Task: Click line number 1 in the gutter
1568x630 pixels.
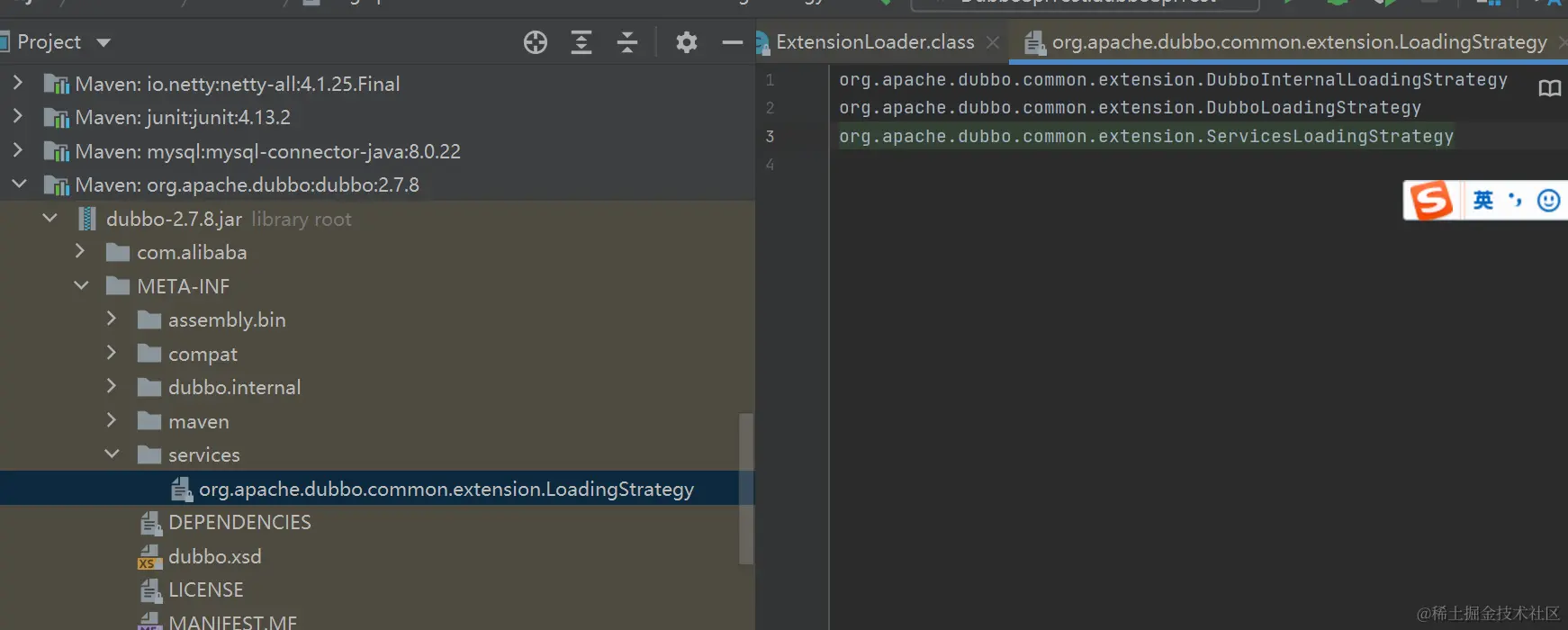Action: (770, 79)
